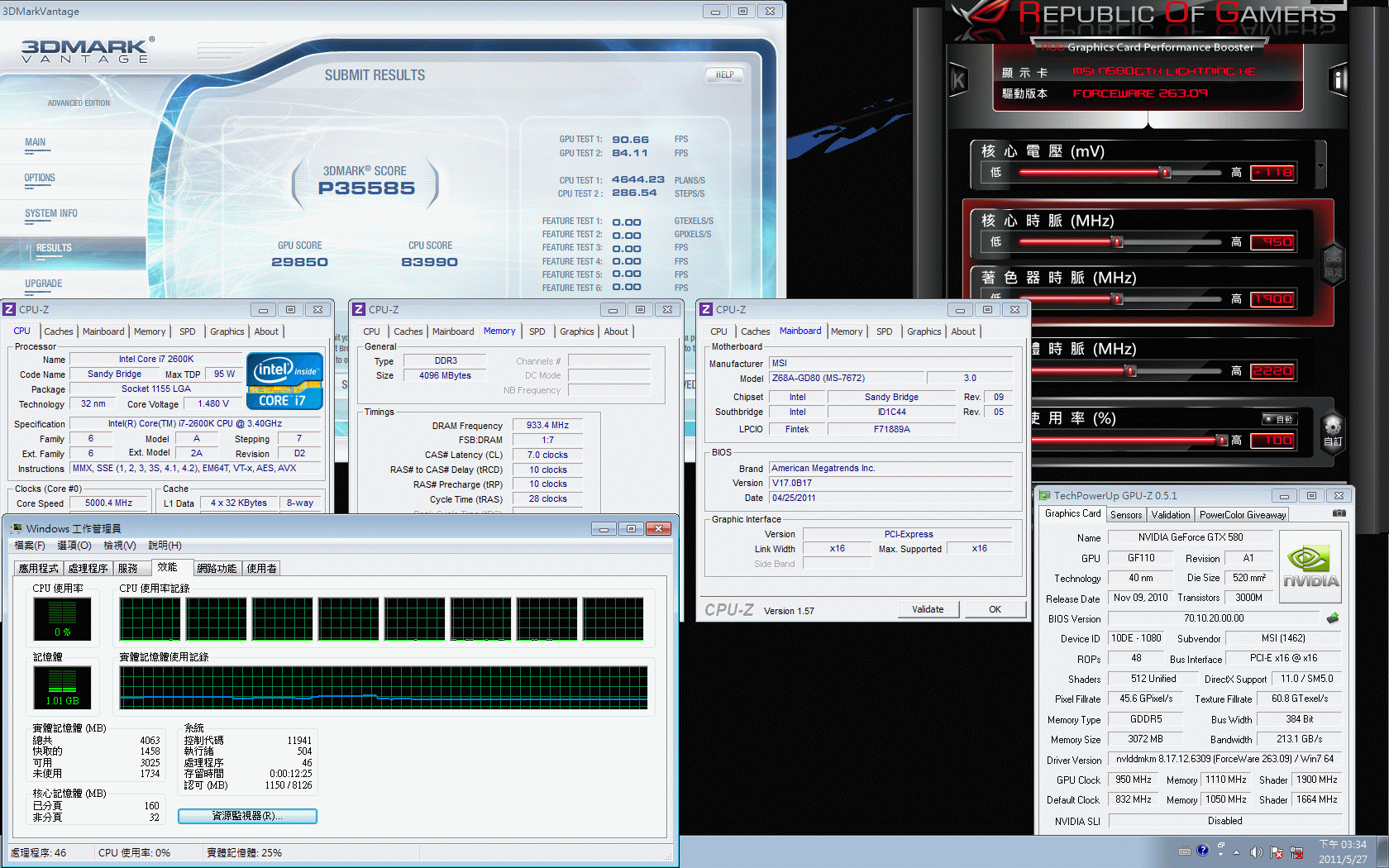Click the BIOS save chip icon in GPU-Z
This screenshot has width=1389, height=868.
click(1332, 618)
